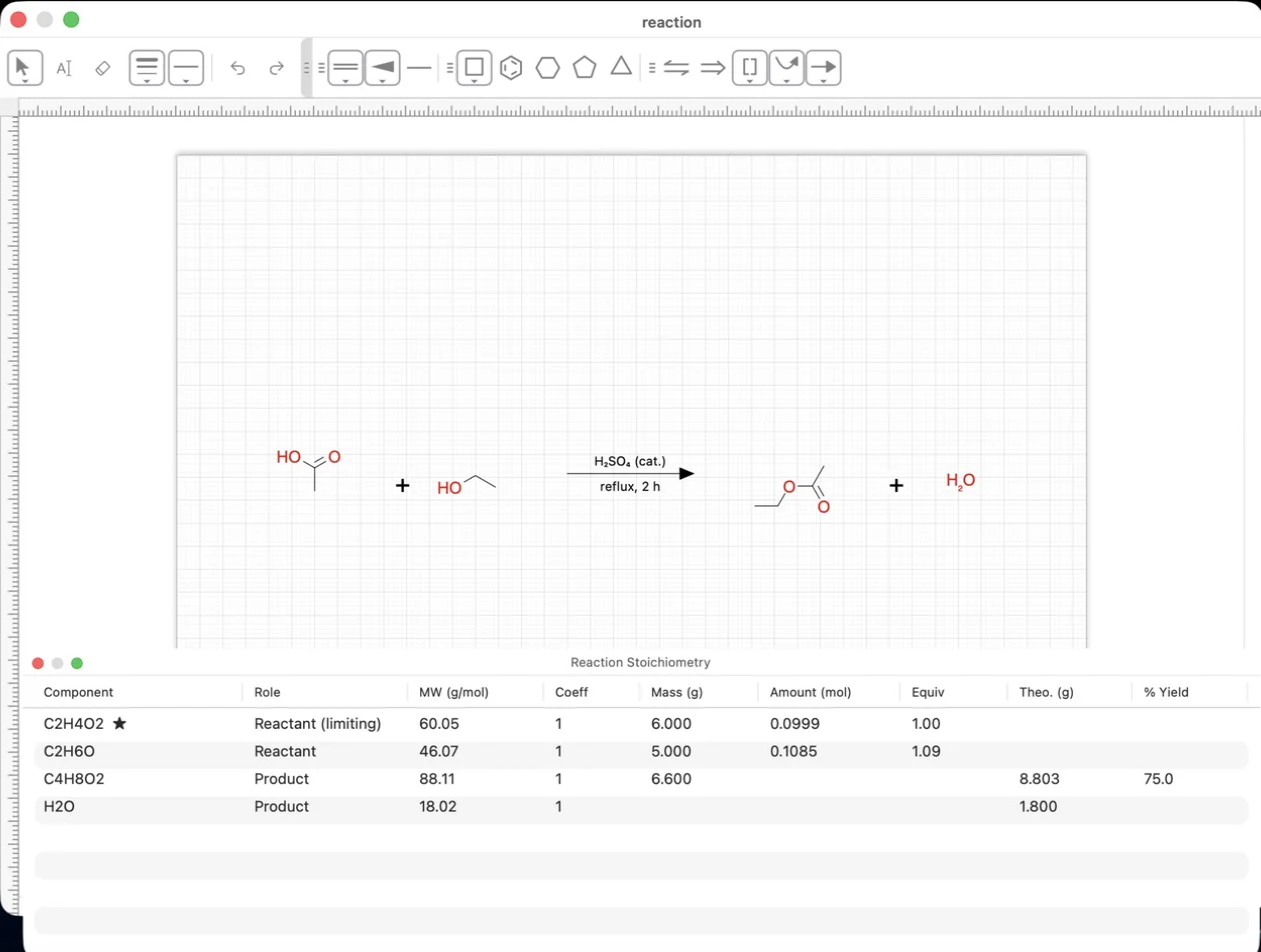
Task: Select the H₂SO₄ (cat.) reagent label
Action: [x=630, y=462]
